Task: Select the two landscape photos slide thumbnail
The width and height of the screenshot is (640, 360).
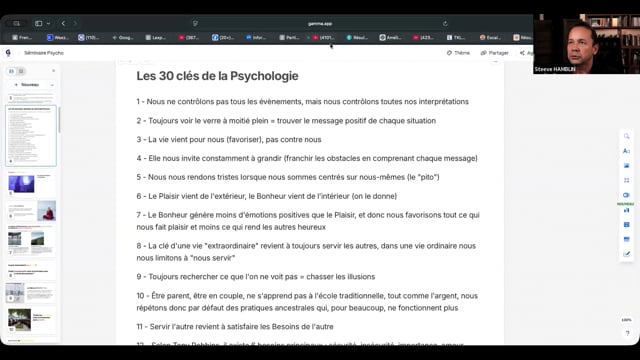Action: (x=31, y=240)
